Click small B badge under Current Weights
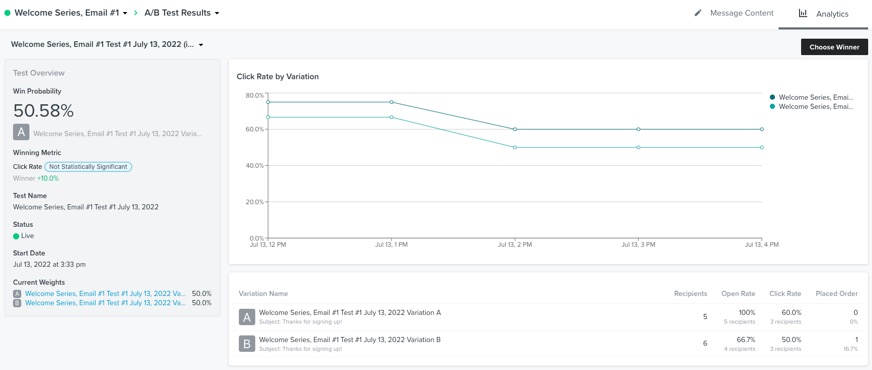Screen dimensions: 872x370 click(17, 303)
